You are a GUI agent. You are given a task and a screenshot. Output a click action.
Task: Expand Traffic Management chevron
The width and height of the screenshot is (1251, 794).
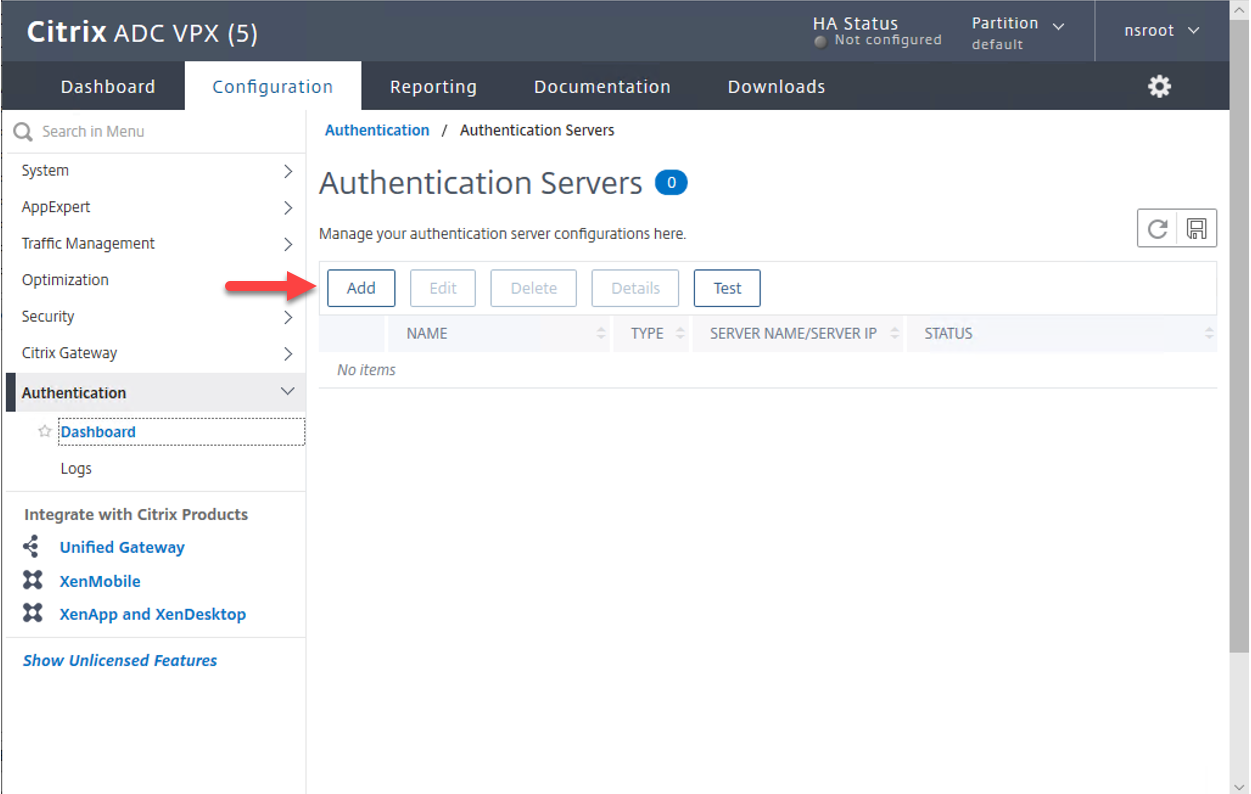point(288,244)
